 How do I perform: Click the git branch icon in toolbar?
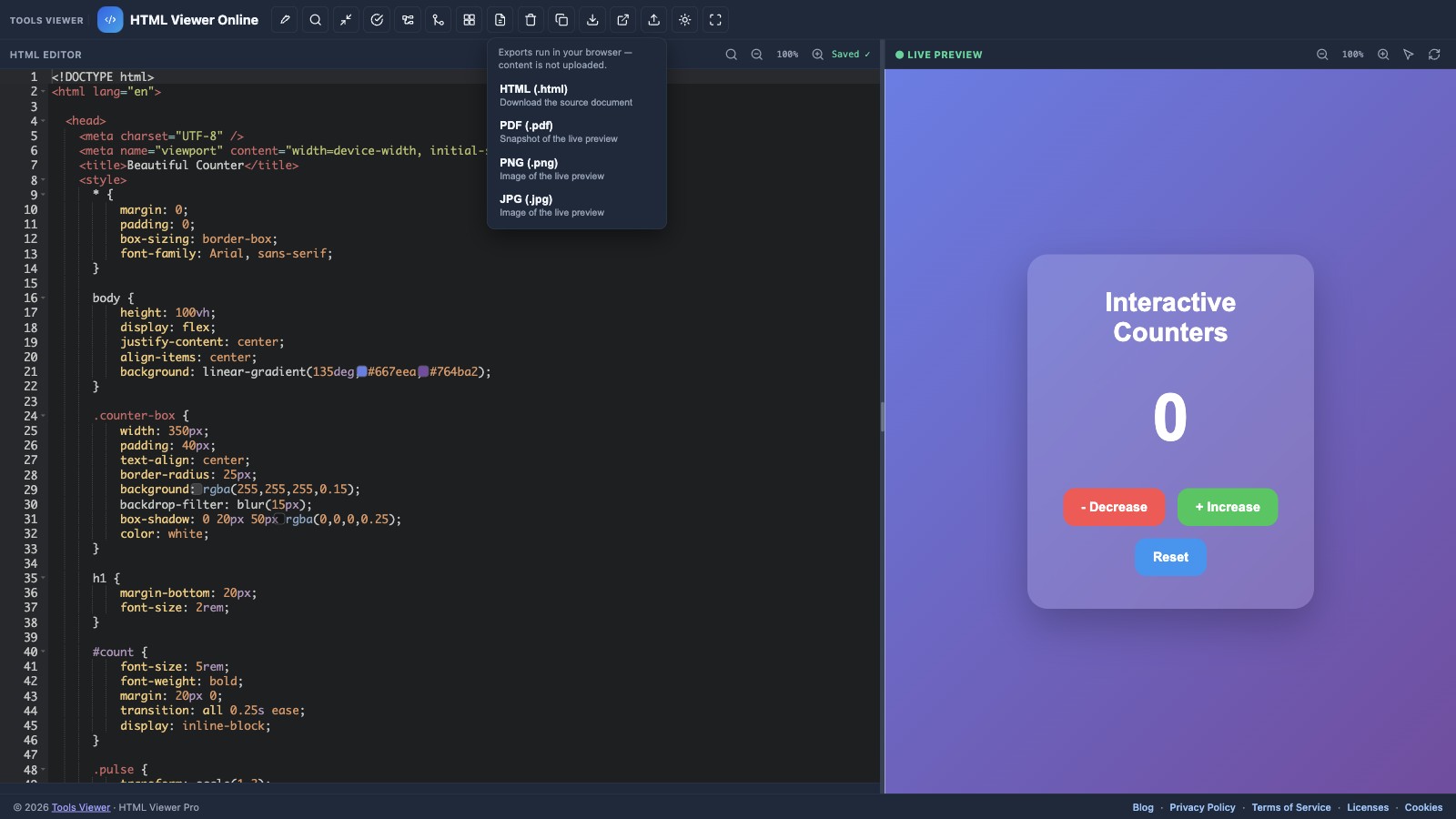[x=439, y=20]
